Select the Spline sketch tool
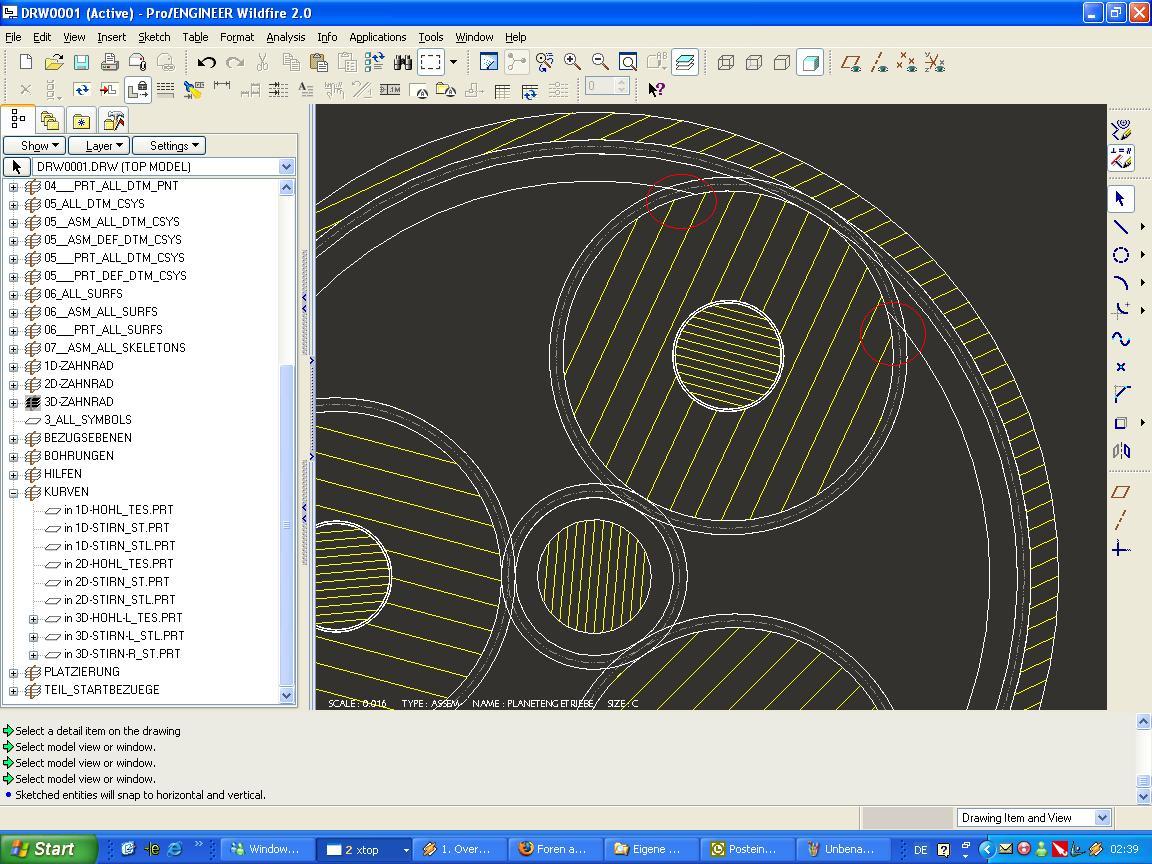The height and width of the screenshot is (864, 1152). coord(1120,339)
